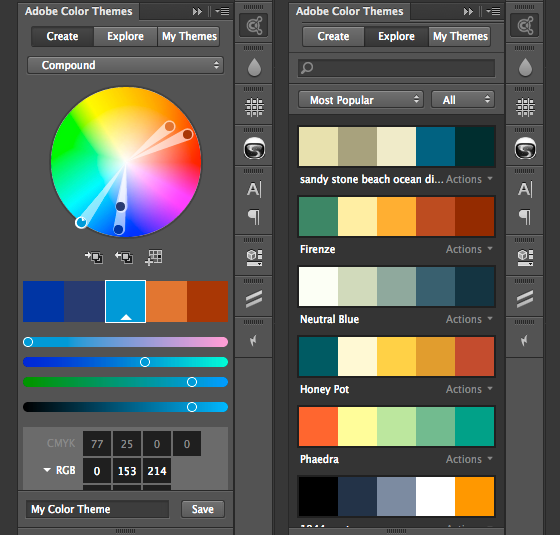
Task: Click cube-and-list panel icon in left dock
Action: pyautogui.click(x=254, y=257)
